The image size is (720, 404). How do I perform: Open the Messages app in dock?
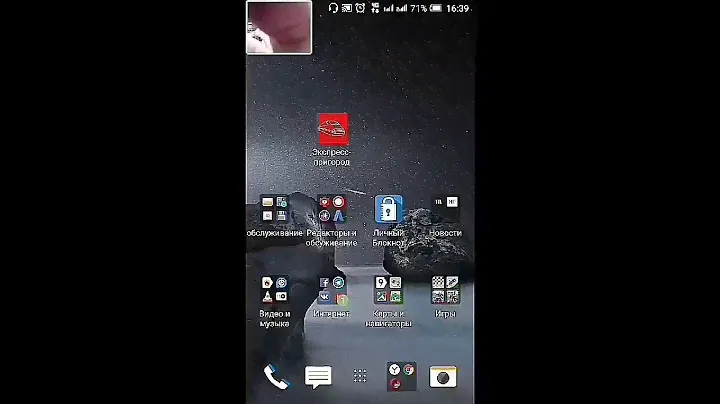tap(318, 377)
